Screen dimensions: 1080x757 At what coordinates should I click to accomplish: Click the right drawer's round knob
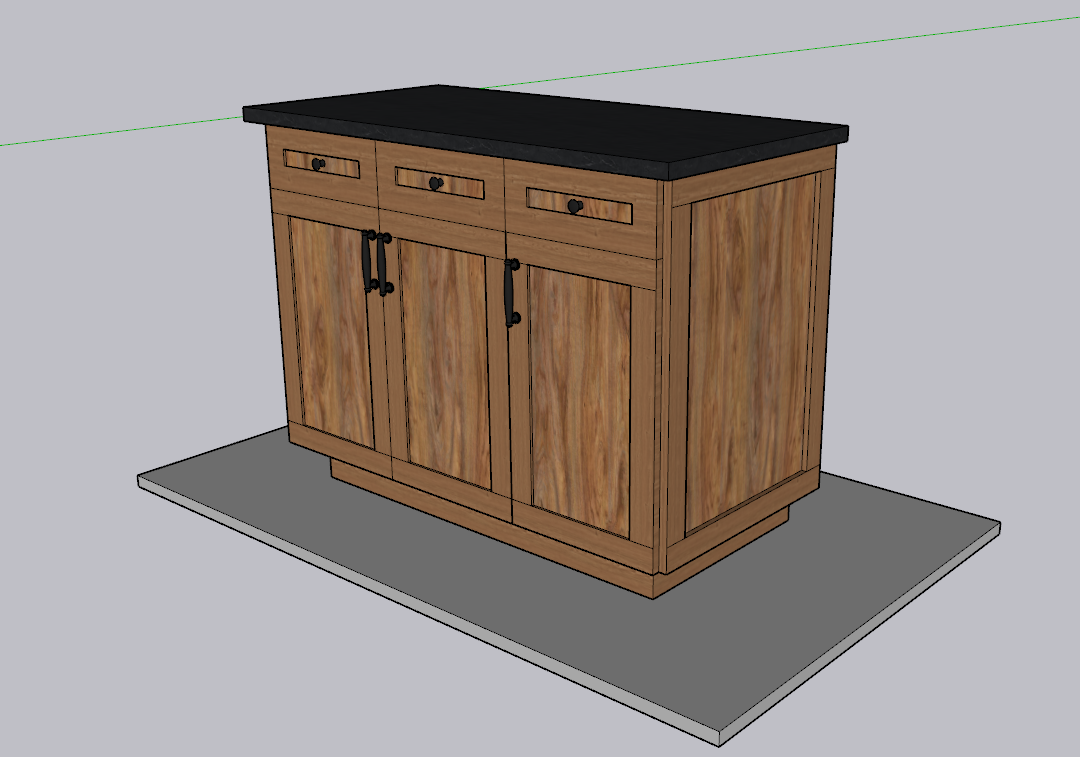[x=574, y=206]
